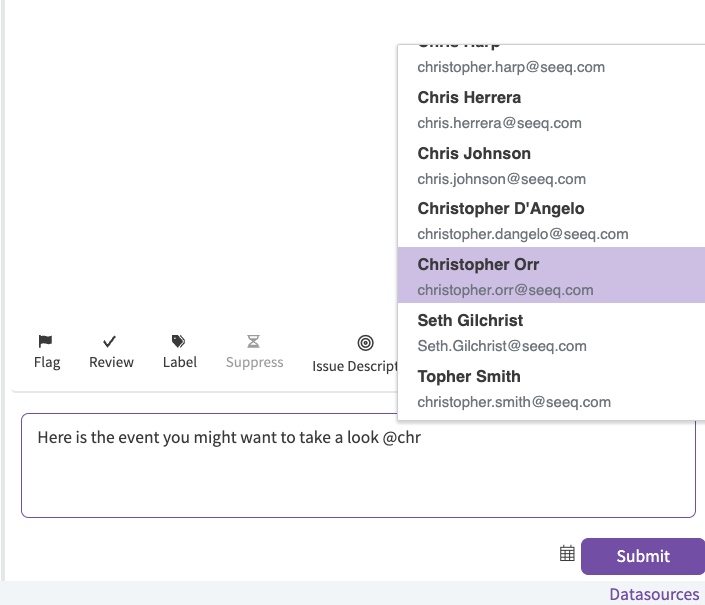705x605 pixels.
Task: Click the 'Issue Descript' toolbar text
Action: click(355, 366)
